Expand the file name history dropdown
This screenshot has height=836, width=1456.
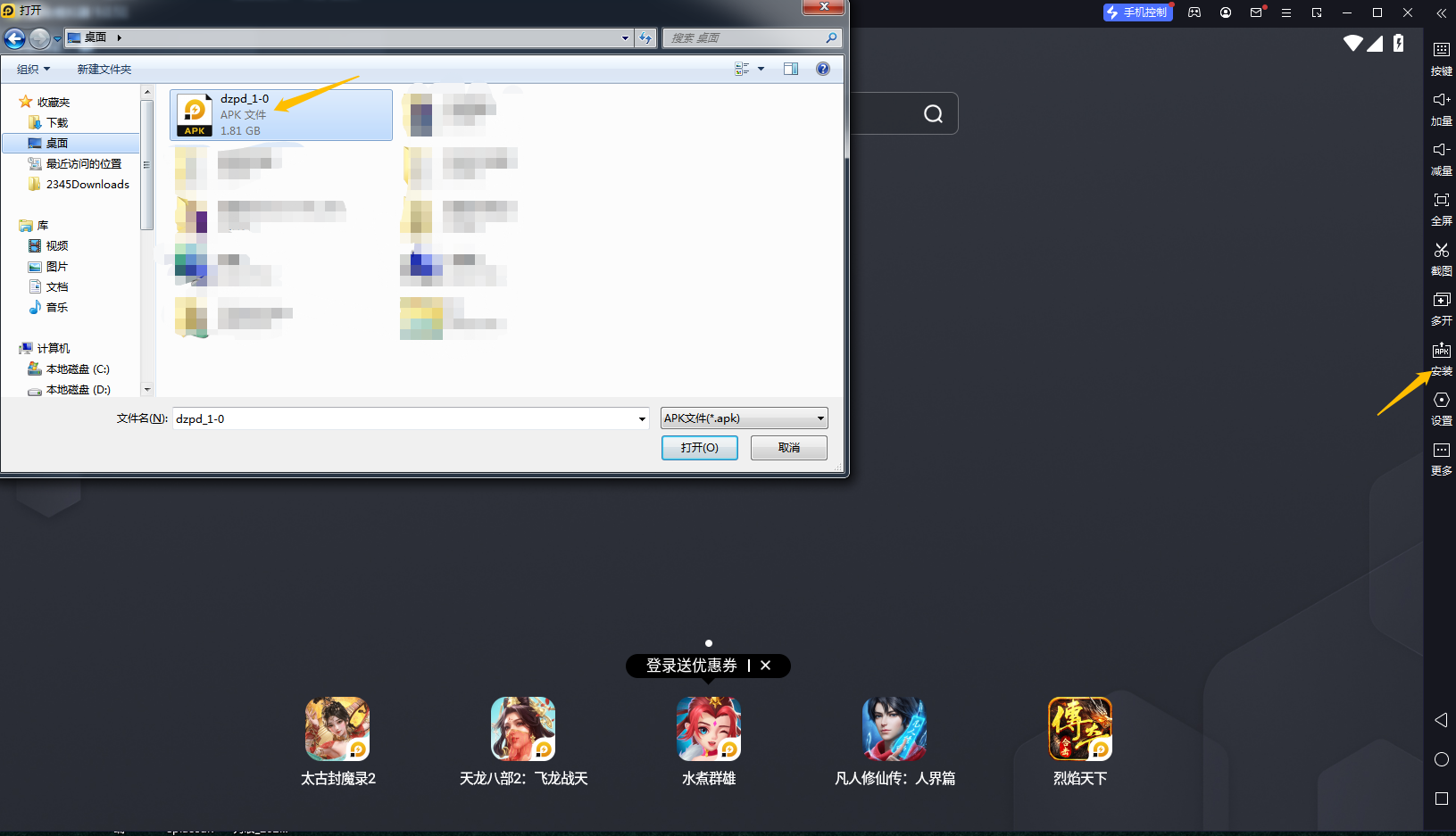pos(641,418)
